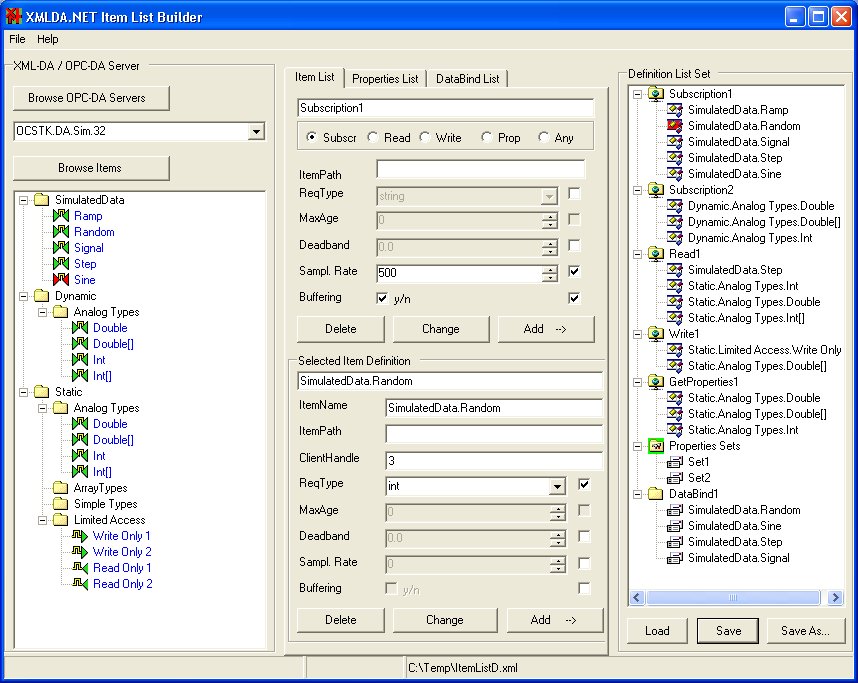The height and width of the screenshot is (683, 858).
Task: Open the OCSTK.DA.Sim.32 server dropdown
Action: coord(256,131)
